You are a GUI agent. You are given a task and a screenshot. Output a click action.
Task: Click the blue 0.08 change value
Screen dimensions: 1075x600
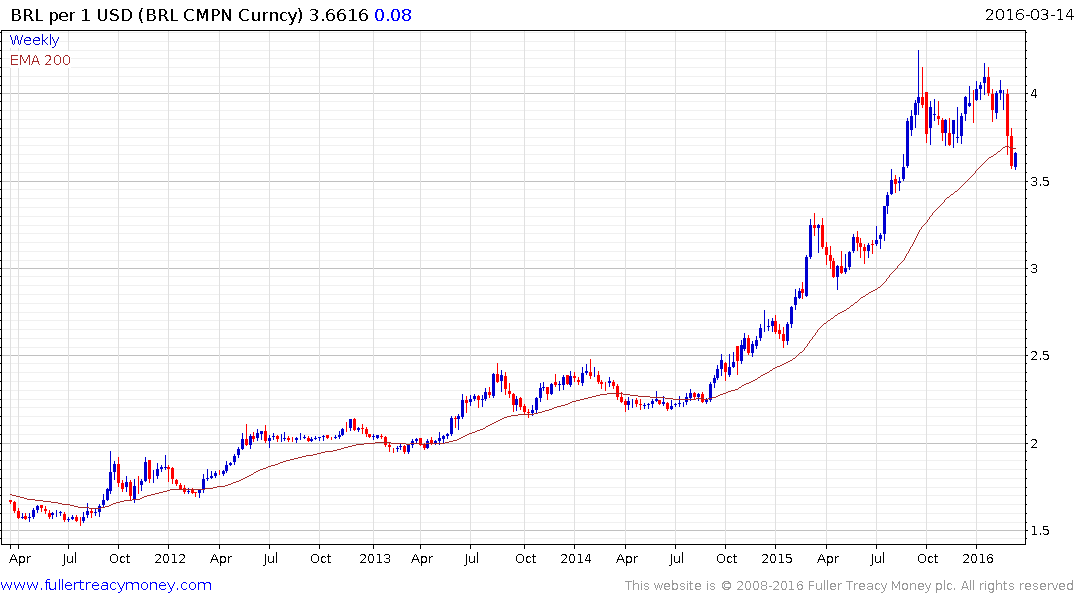click(393, 15)
